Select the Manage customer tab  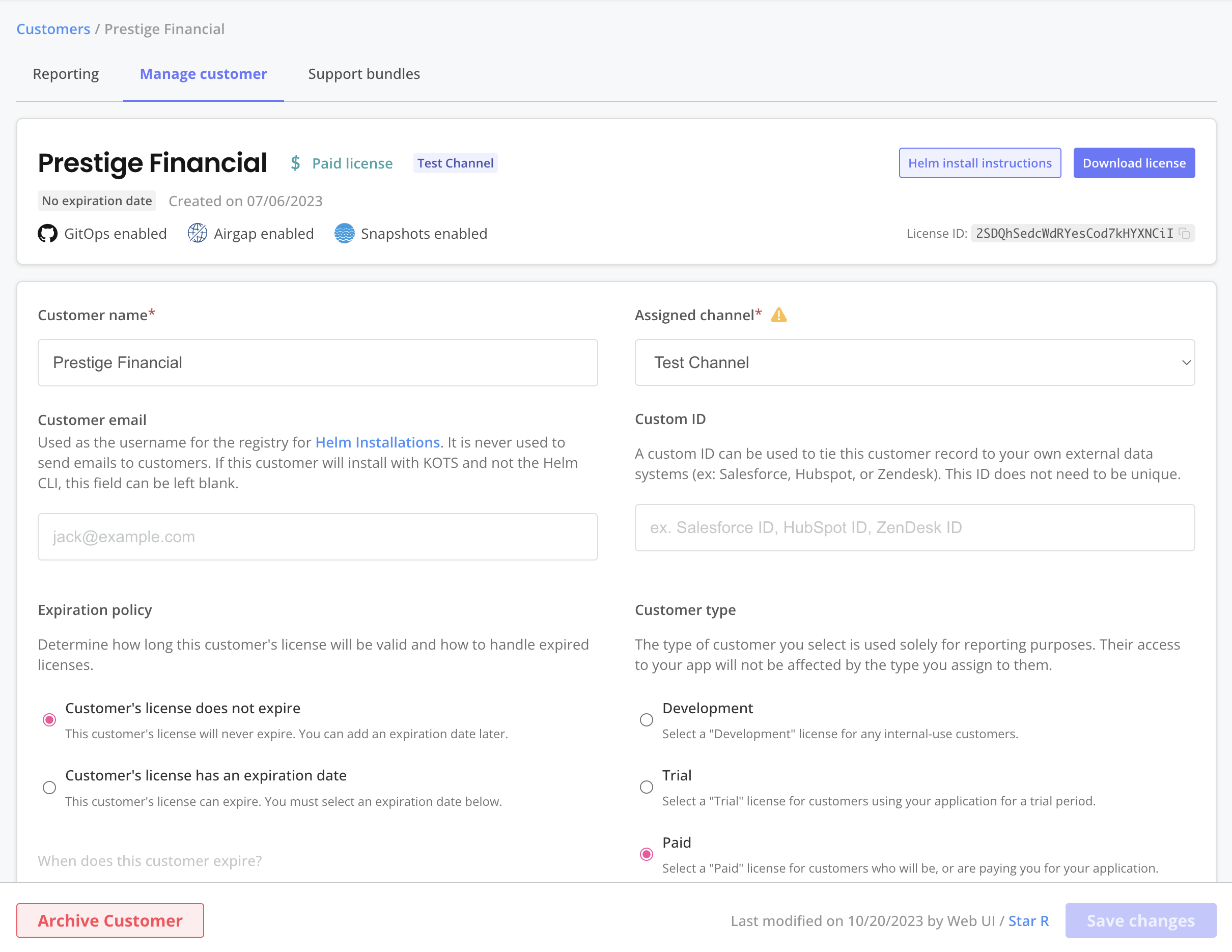[x=204, y=74]
